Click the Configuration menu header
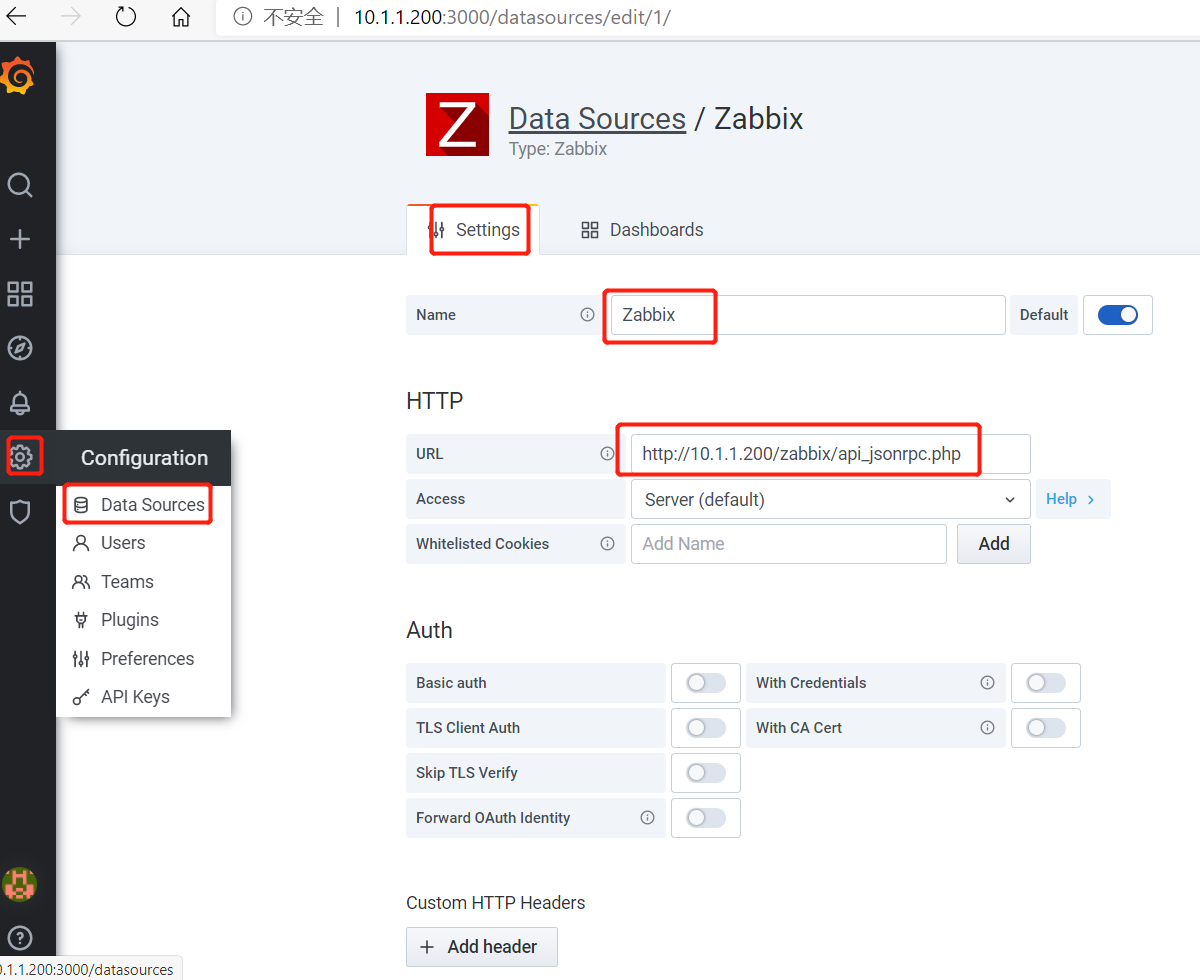The image size is (1200, 980). (144, 458)
